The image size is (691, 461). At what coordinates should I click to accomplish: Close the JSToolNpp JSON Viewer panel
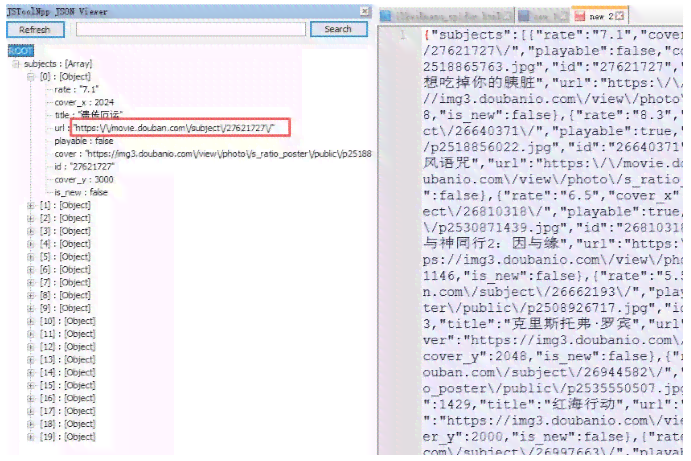coord(365,11)
